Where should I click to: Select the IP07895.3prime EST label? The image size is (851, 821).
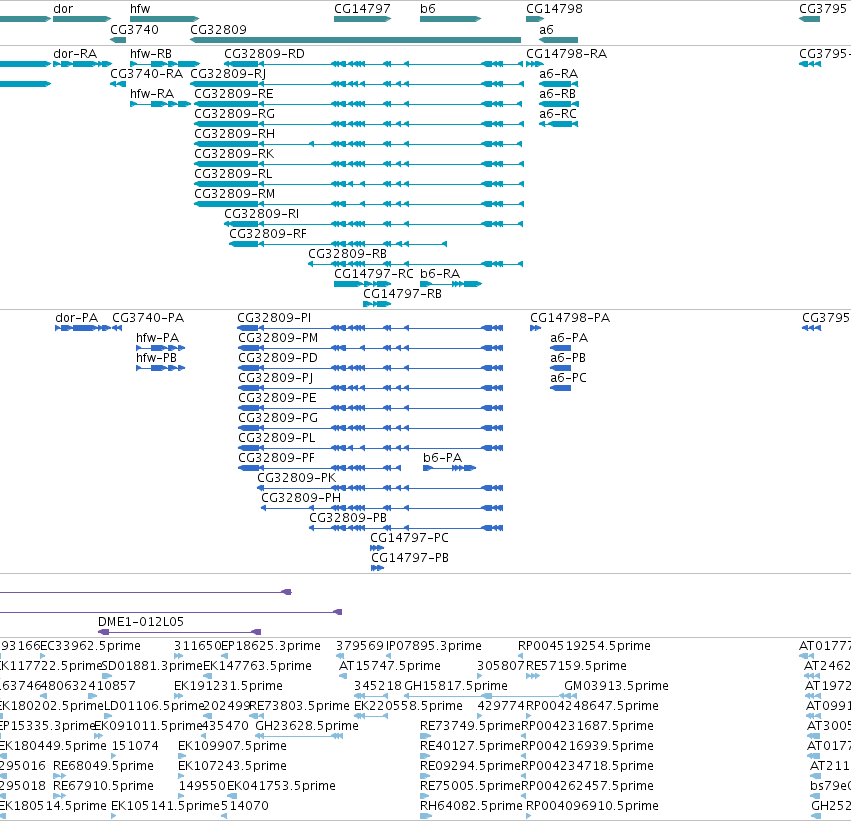(434, 646)
